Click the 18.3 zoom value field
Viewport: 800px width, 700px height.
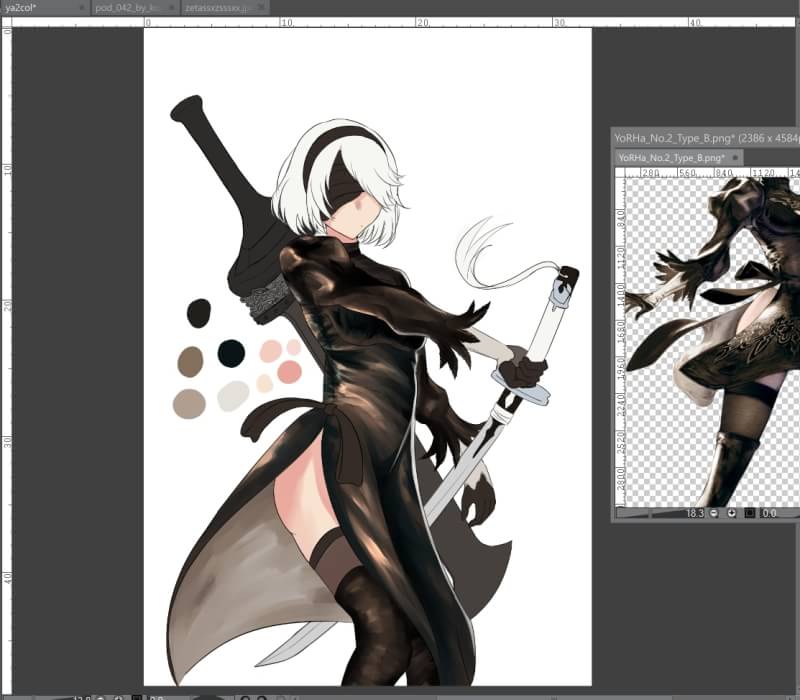tap(694, 513)
